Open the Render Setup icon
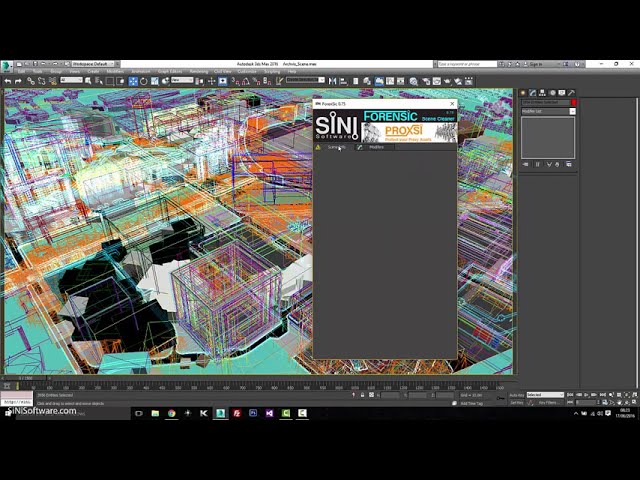Image resolution: width=640 pixels, height=480 pixels. coord(426,81)
